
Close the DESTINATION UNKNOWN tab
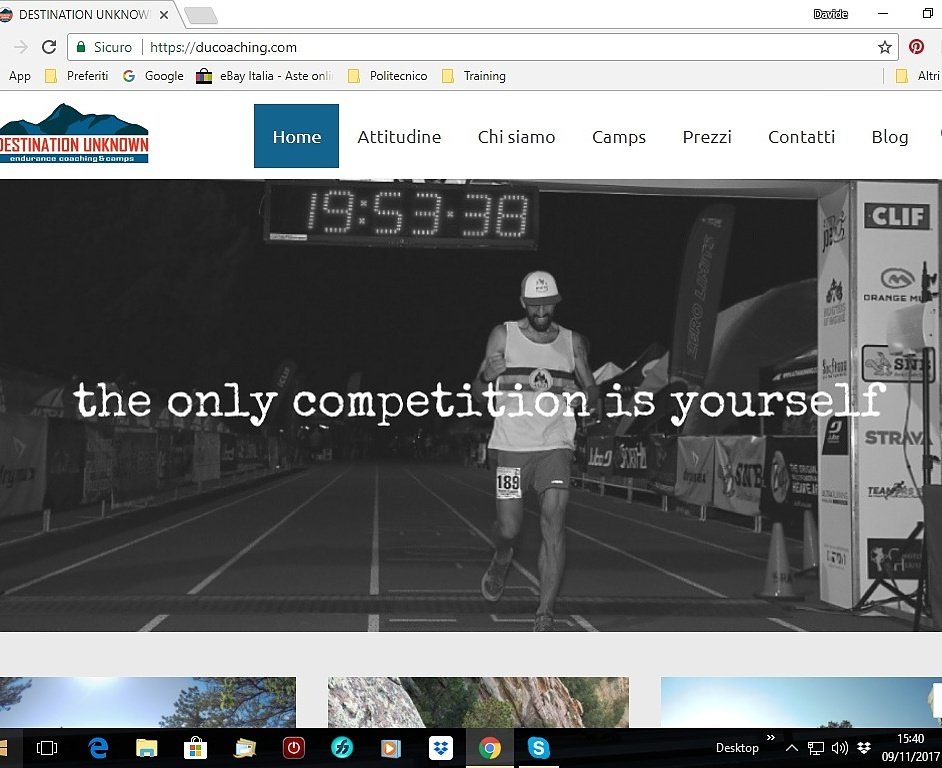[x=163, y=15]
